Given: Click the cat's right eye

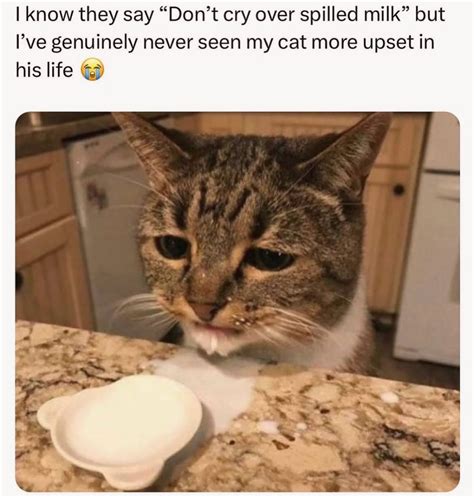Looking at the screenshot, I should 271,259.
